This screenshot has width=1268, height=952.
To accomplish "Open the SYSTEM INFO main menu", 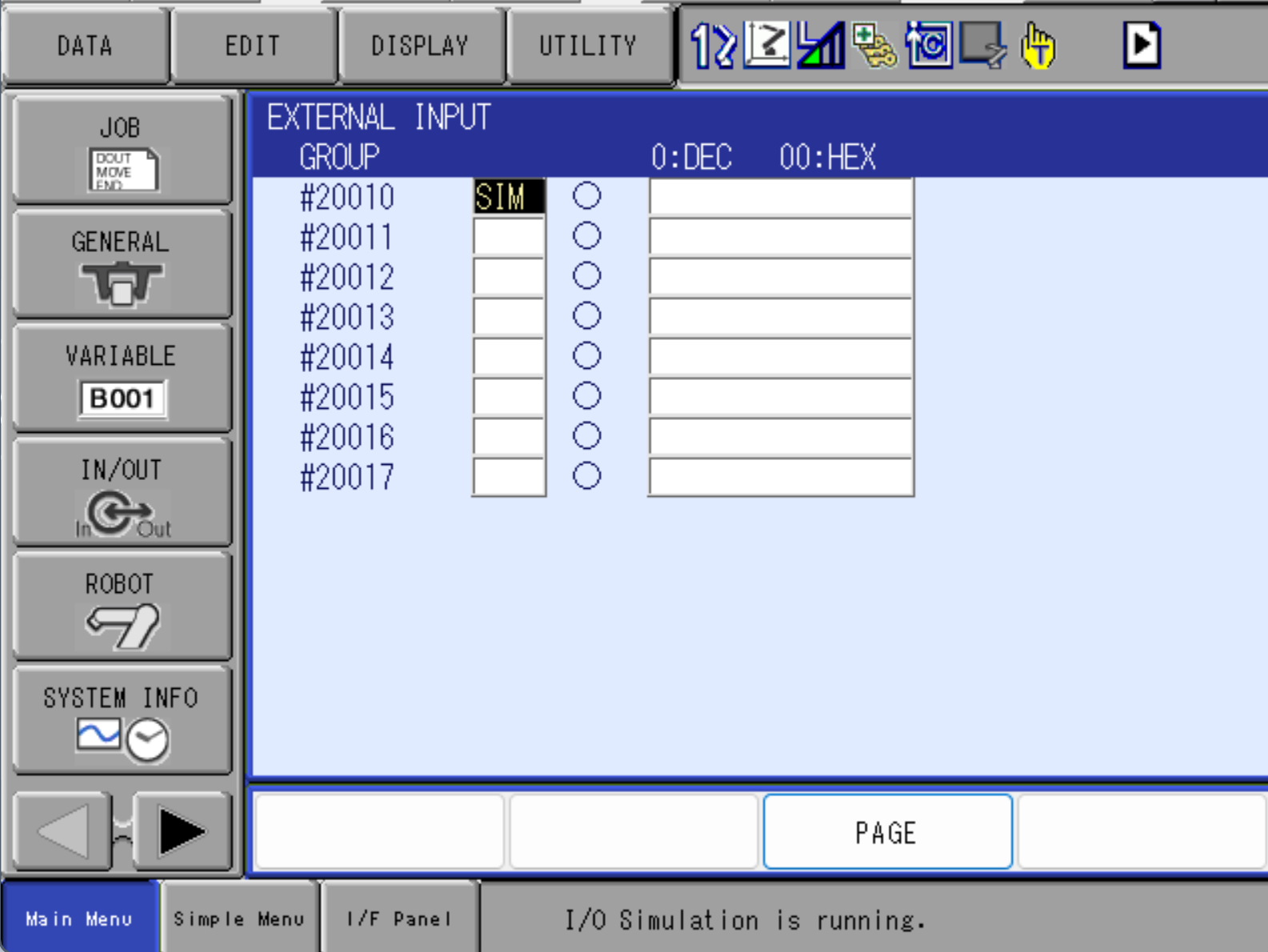I will point(122,720).
